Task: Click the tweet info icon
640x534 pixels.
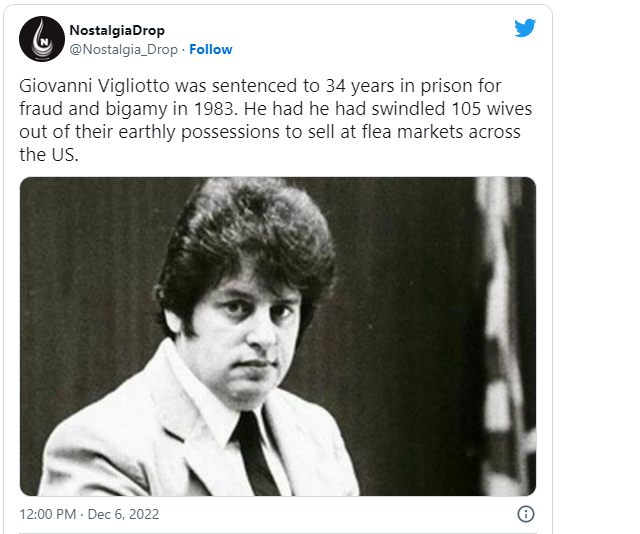Action: [525, 514]
